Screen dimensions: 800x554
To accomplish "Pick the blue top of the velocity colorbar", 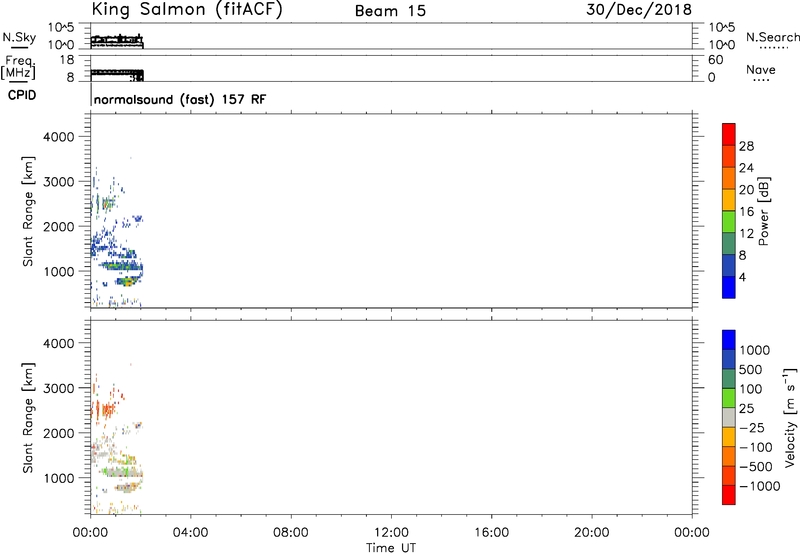I will click(729, 340).
